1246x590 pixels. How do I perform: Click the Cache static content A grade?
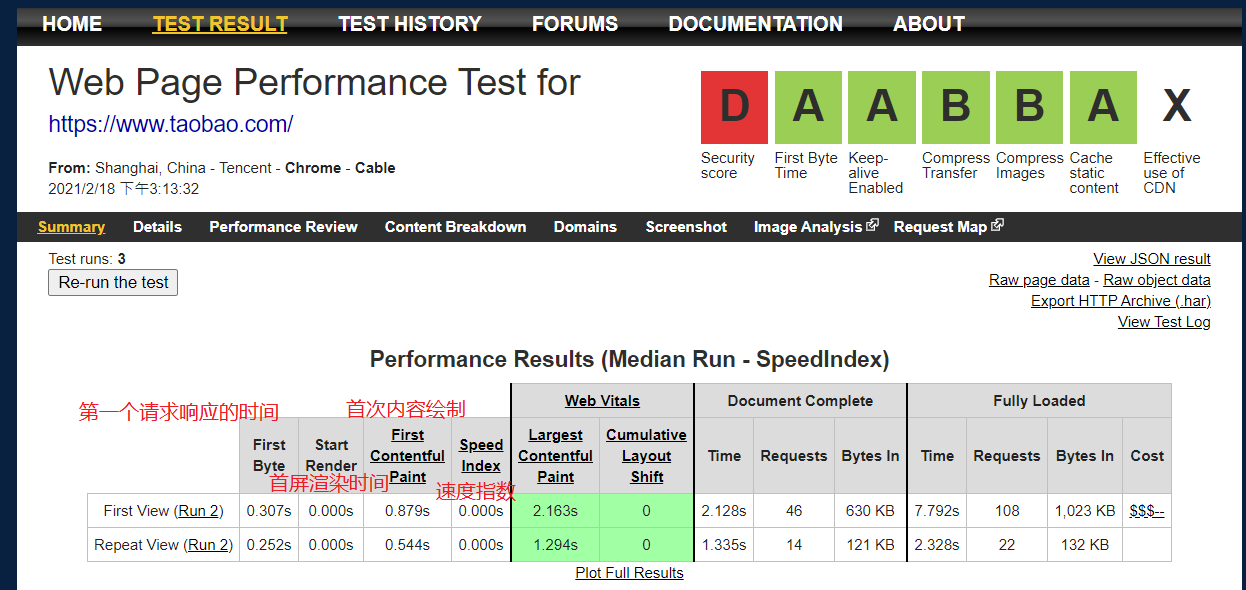(x=1103, y=107)
